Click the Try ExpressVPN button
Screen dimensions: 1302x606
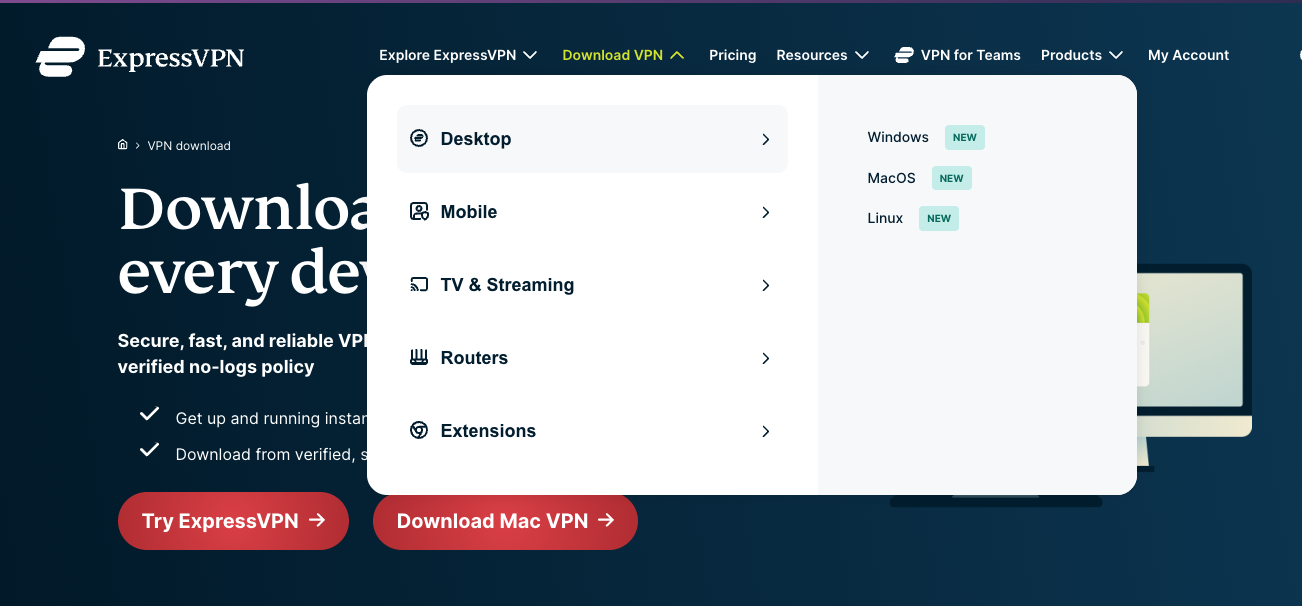(233, 521)
